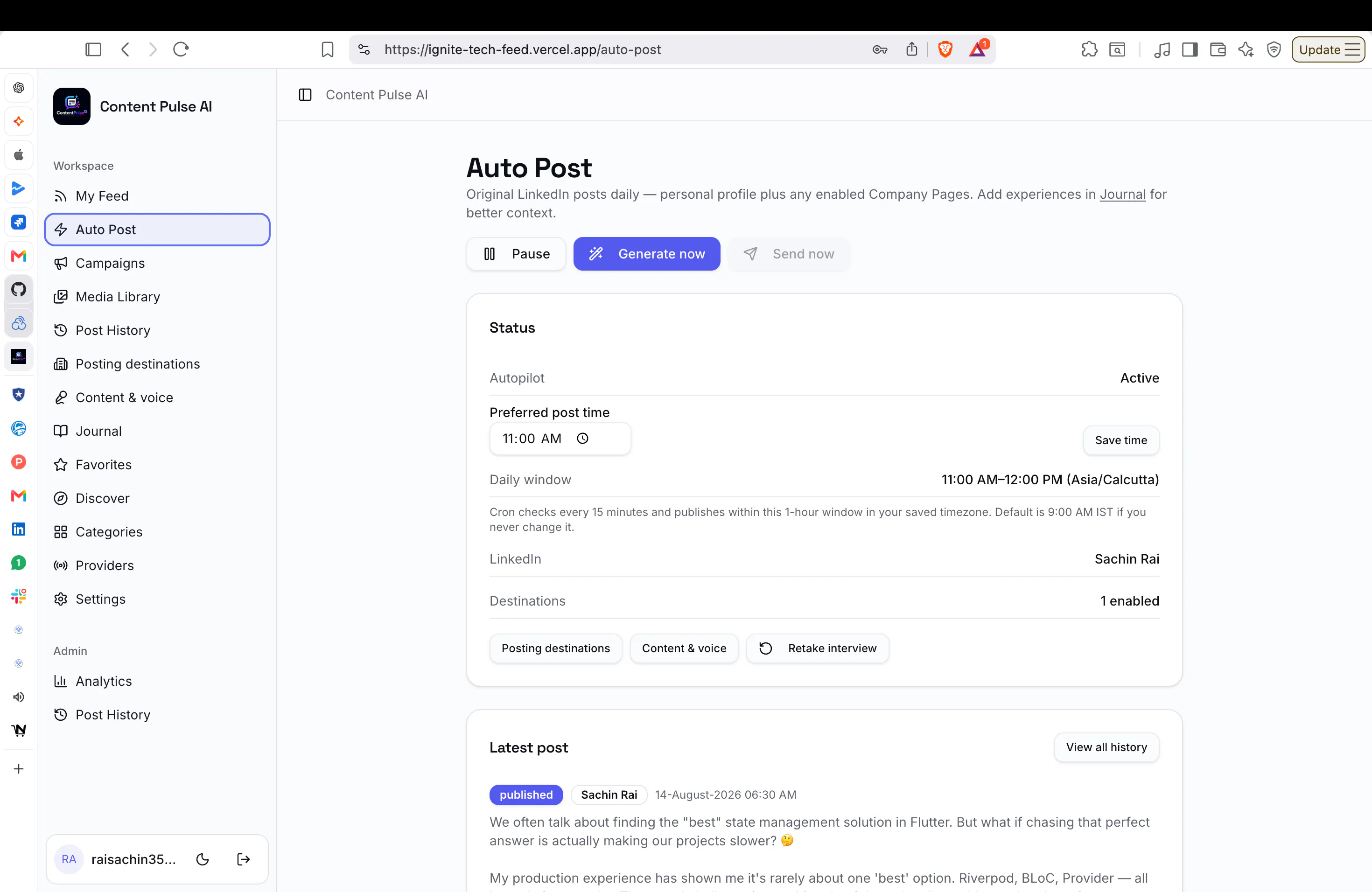The width and height of the screenshot is (1372, 892).
Task: Click the Content Pulse AI logo
Action: (71, 106)
